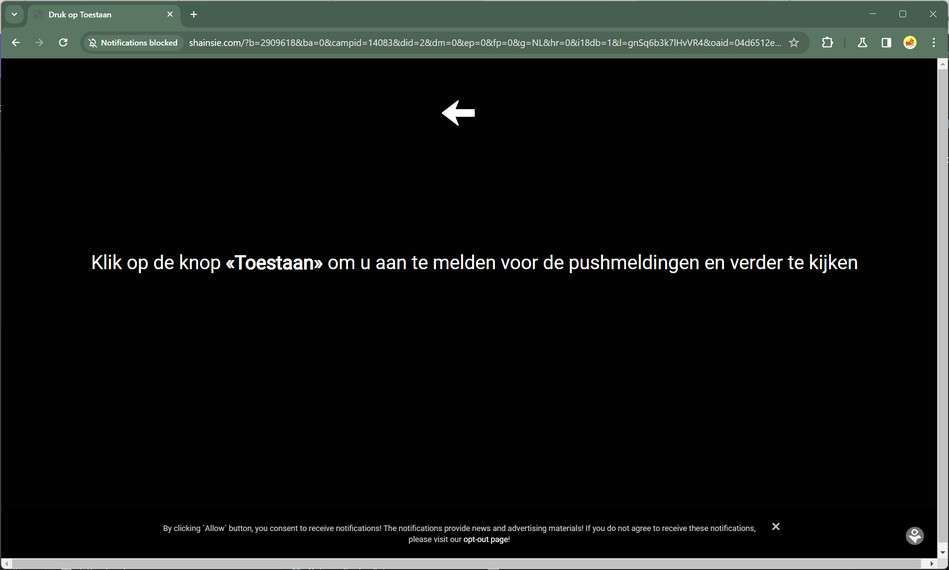Click the vertical scrollbar up arrow
Image resolution: width=949 pixels, height=570 pixels.
tap(943, 63)
